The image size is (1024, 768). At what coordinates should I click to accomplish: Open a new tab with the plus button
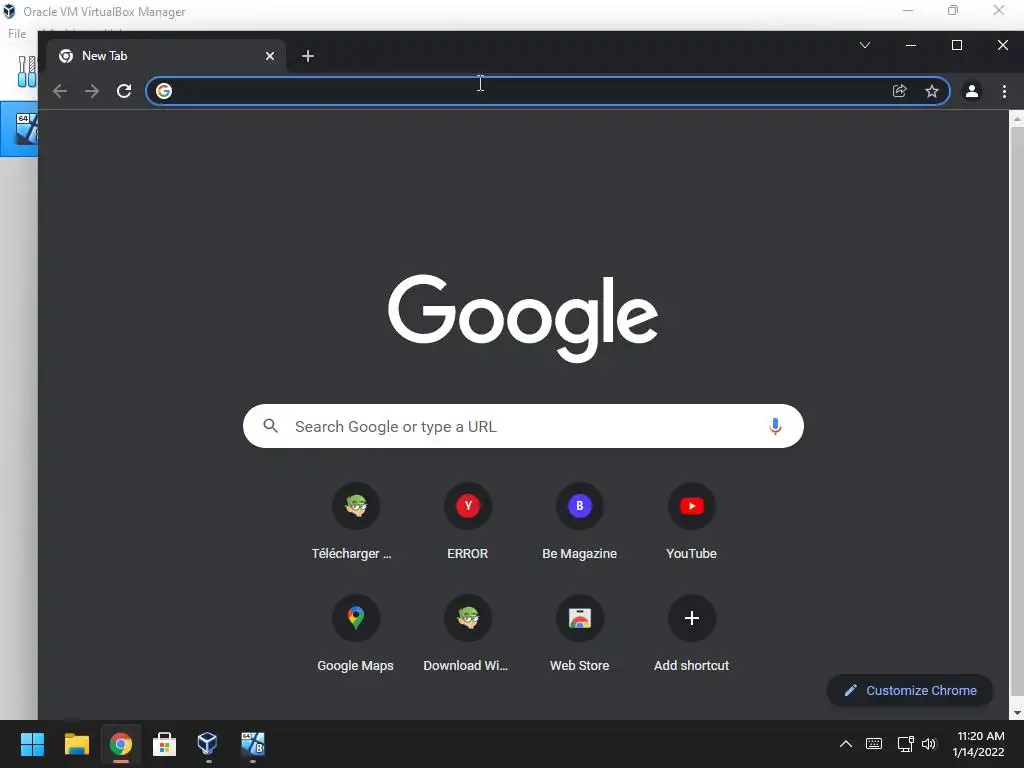pos(308,56)
